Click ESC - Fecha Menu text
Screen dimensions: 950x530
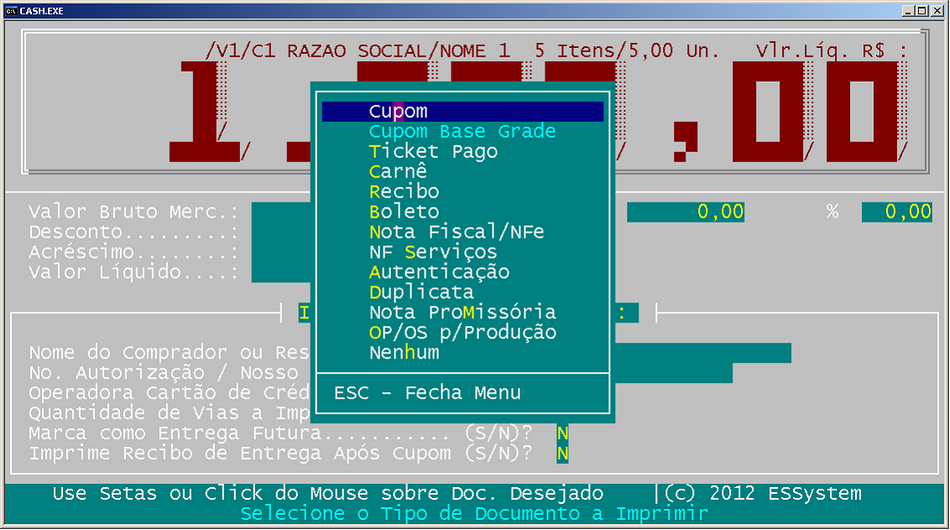427,393
